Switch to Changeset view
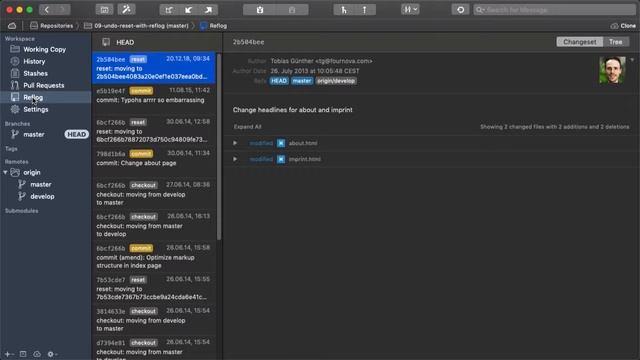The width and height of the screenshot is (640, 360). (579, 42)
